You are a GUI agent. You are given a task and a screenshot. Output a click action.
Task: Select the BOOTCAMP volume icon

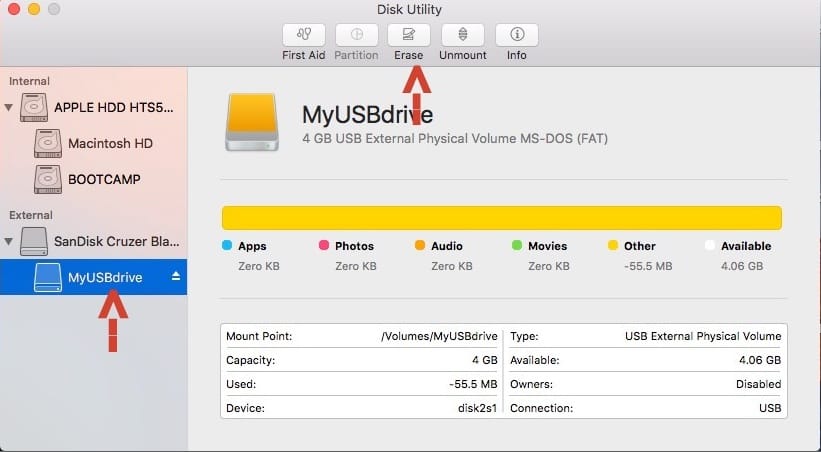pos(48,180)
